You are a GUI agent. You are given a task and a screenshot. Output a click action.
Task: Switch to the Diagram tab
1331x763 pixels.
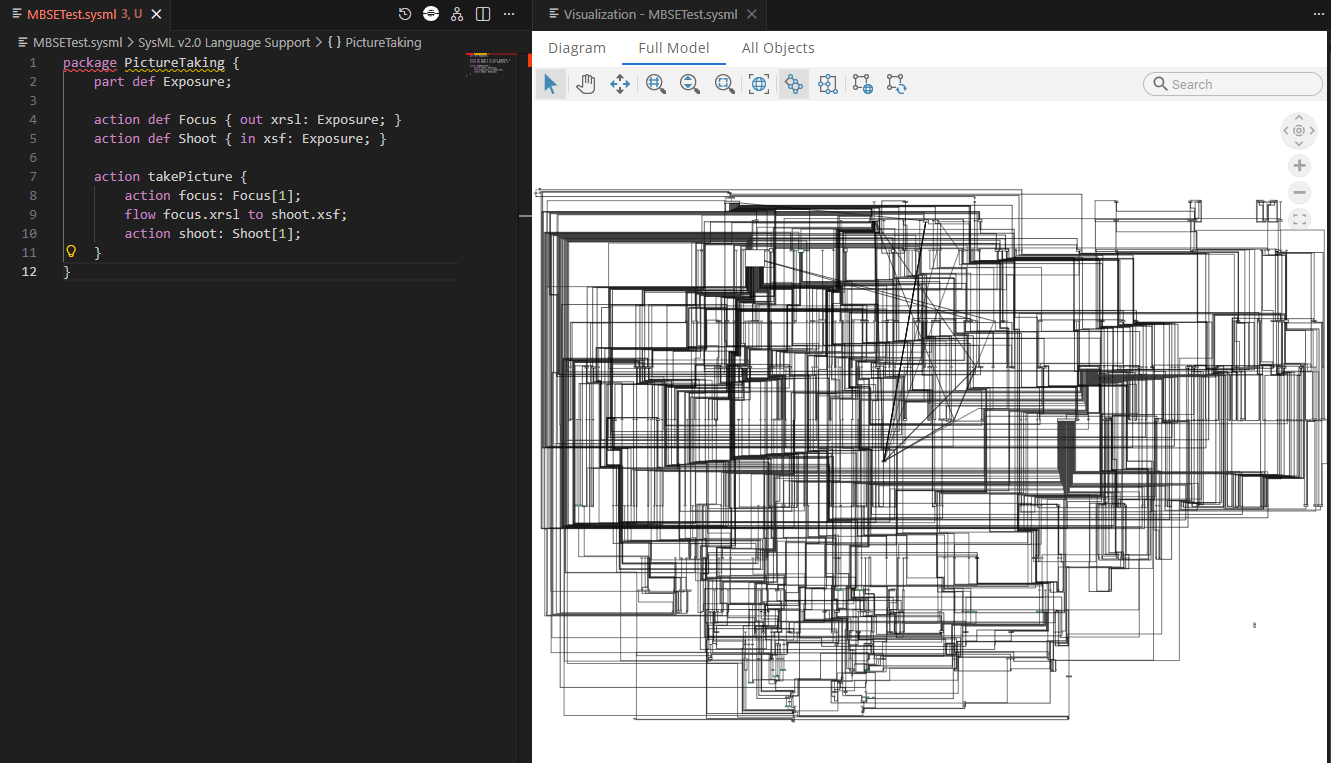[x=577, y=48]
